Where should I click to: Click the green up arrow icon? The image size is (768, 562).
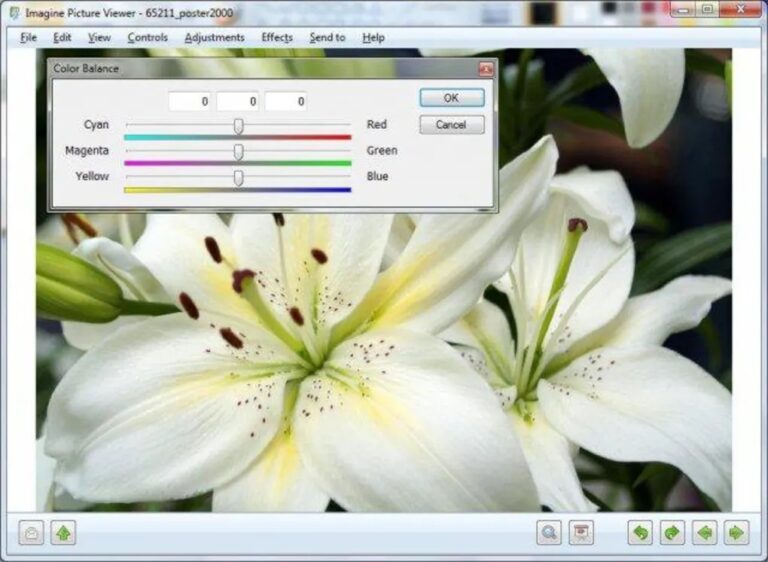[63, 533]
